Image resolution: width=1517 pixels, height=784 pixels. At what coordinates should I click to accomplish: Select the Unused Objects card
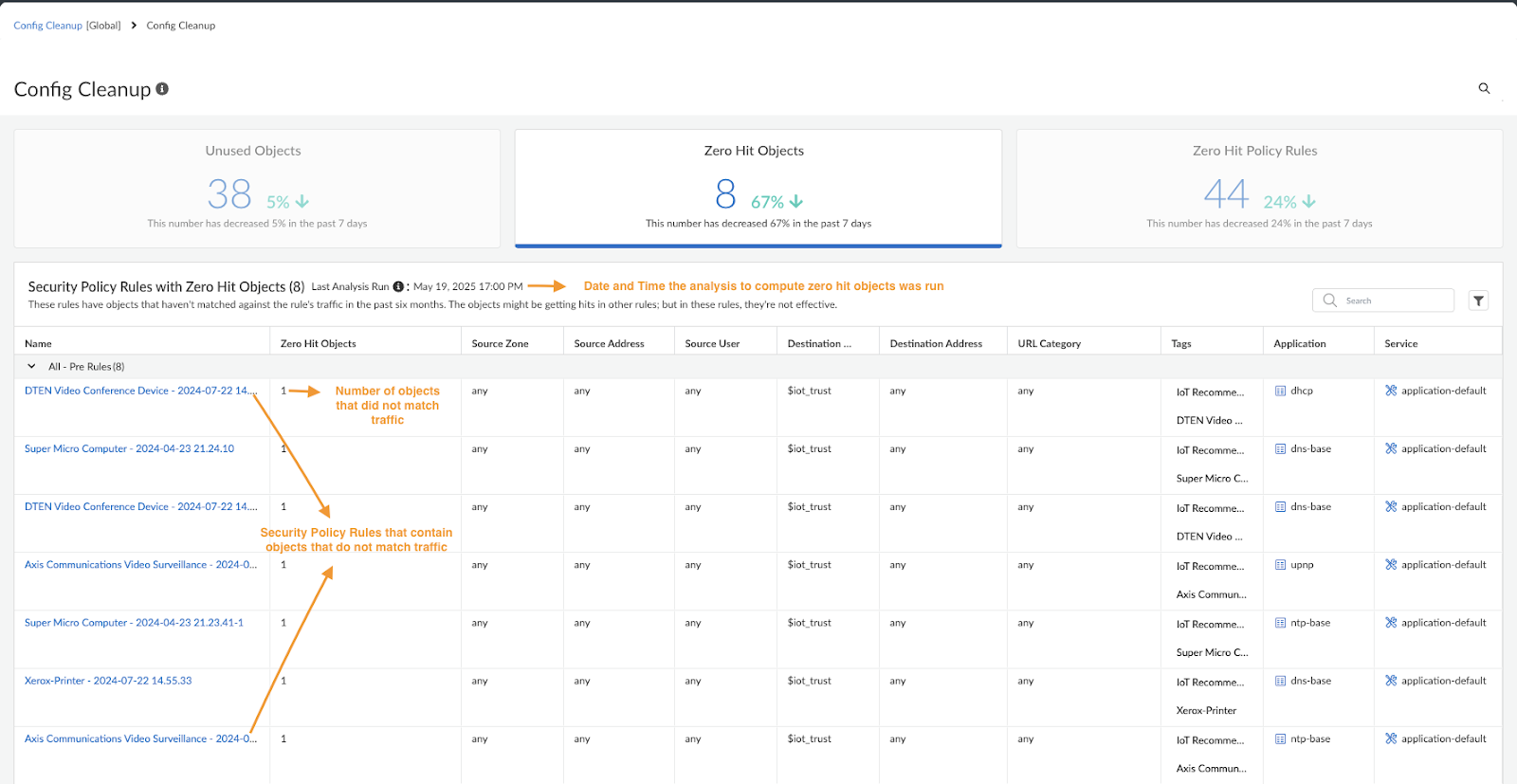point(257,188)
